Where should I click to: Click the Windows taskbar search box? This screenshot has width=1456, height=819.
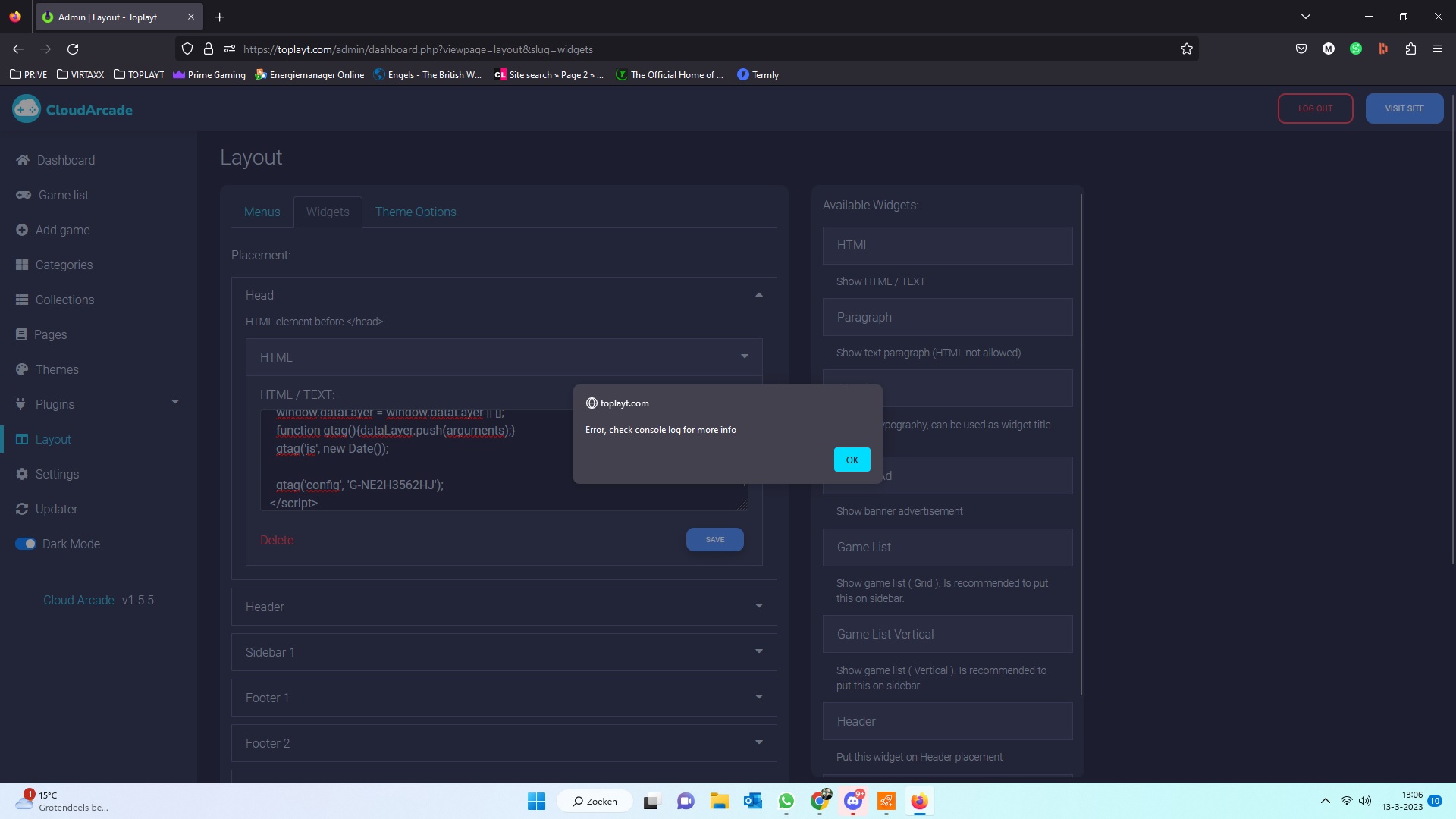pos(595,801)
